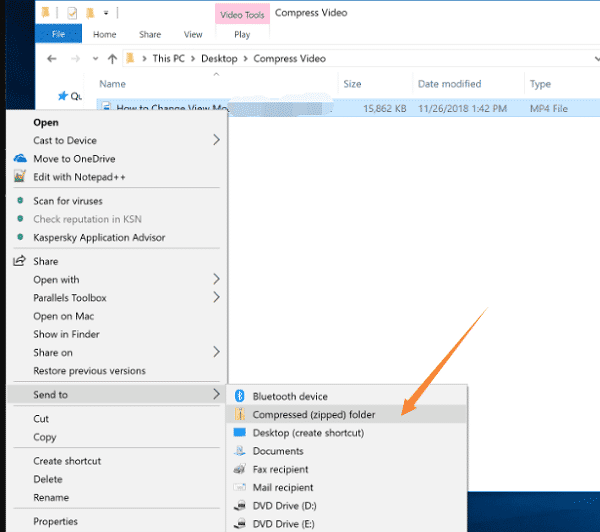Viewport: 600px width, 532px height.
Task: Expand the Parallels Toolbox submenu
Action: 117,298
